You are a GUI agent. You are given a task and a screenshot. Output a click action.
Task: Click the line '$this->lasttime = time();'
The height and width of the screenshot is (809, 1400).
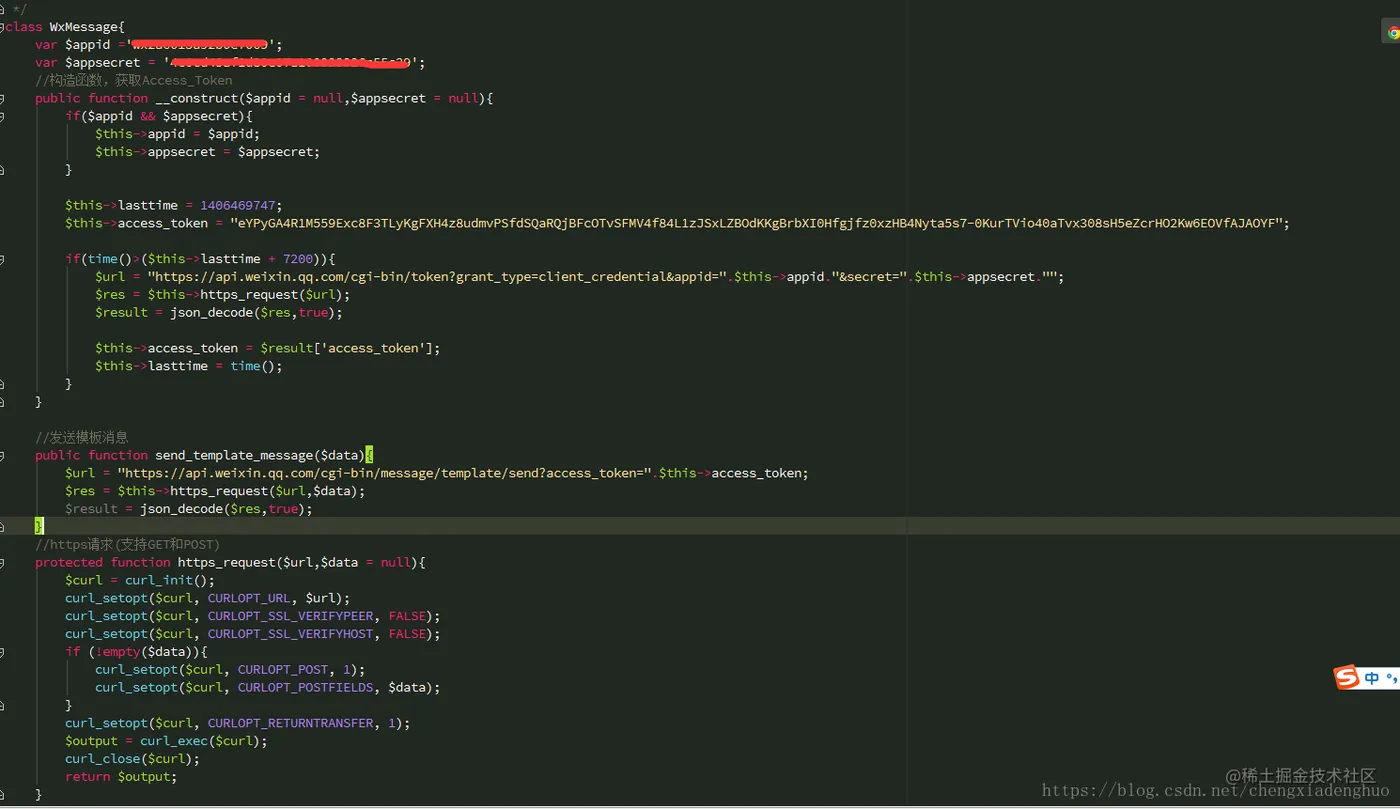[189, 366]
